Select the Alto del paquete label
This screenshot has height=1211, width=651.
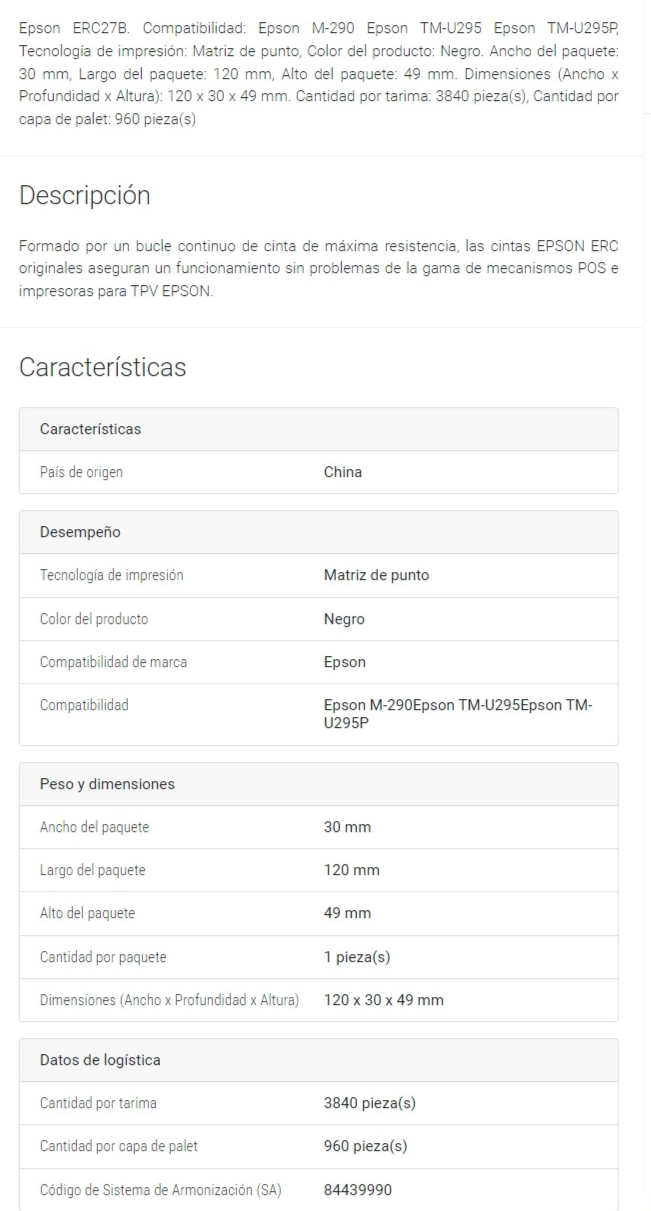[88, 914]
